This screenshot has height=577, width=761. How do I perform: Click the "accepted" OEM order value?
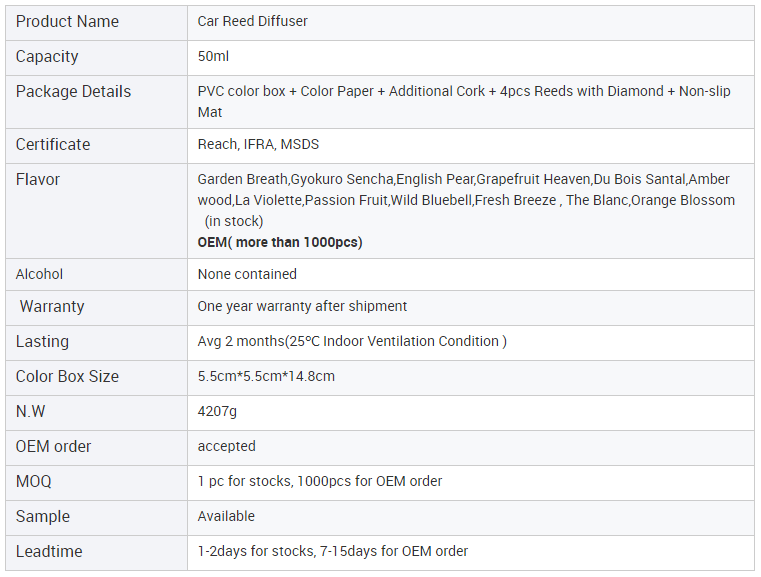[x=227, y=446]
